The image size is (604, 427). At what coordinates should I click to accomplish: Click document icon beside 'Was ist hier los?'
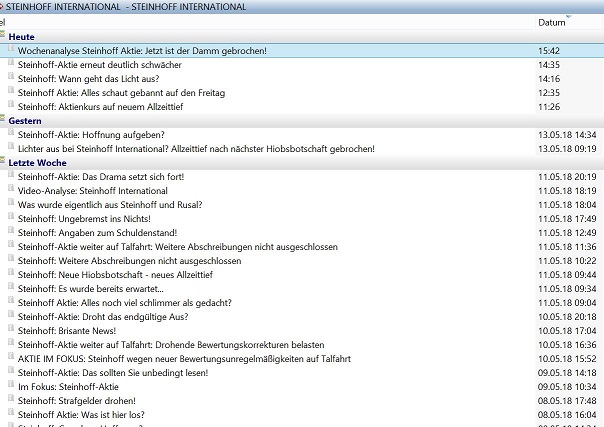11,412
